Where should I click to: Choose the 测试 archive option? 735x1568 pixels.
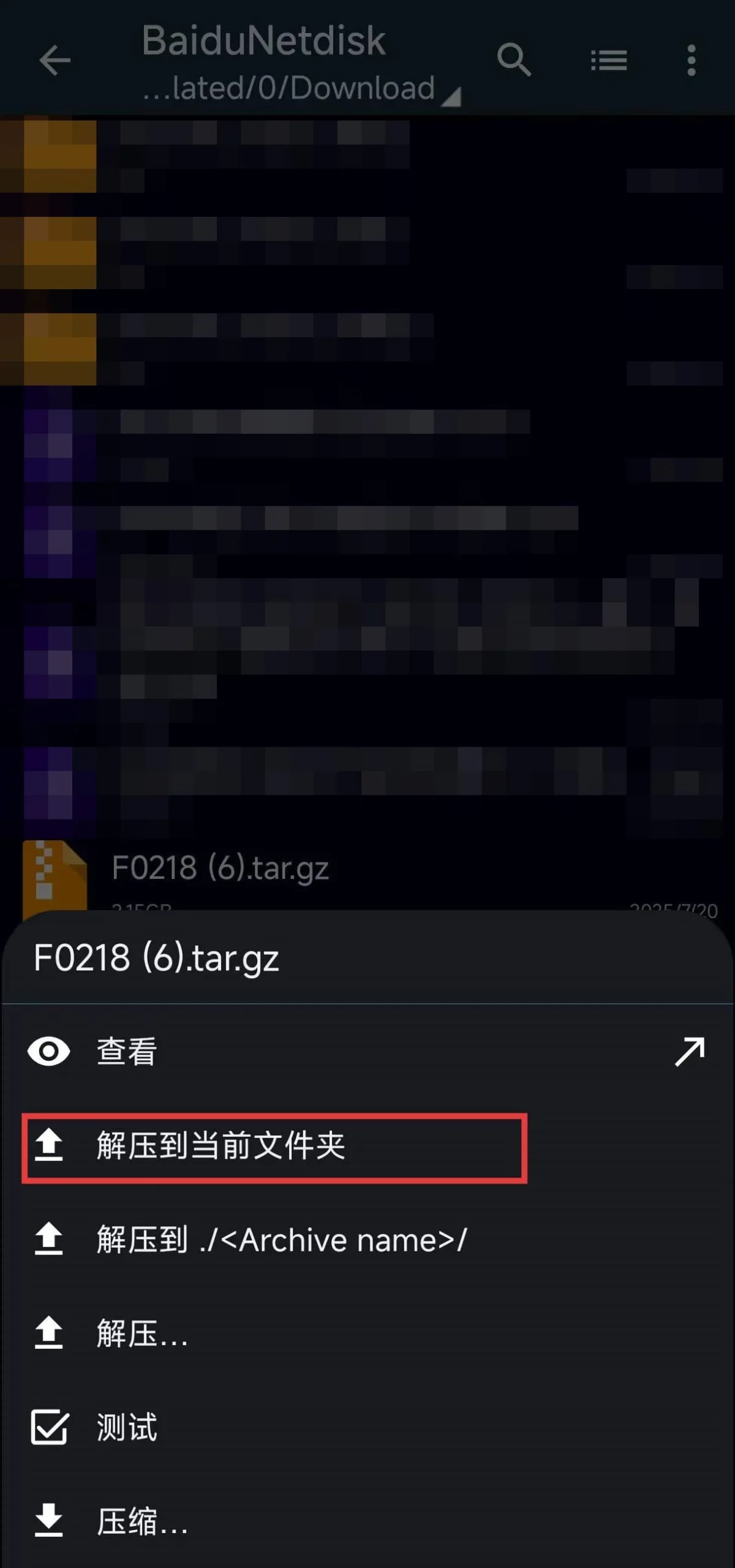[367, 1427]
